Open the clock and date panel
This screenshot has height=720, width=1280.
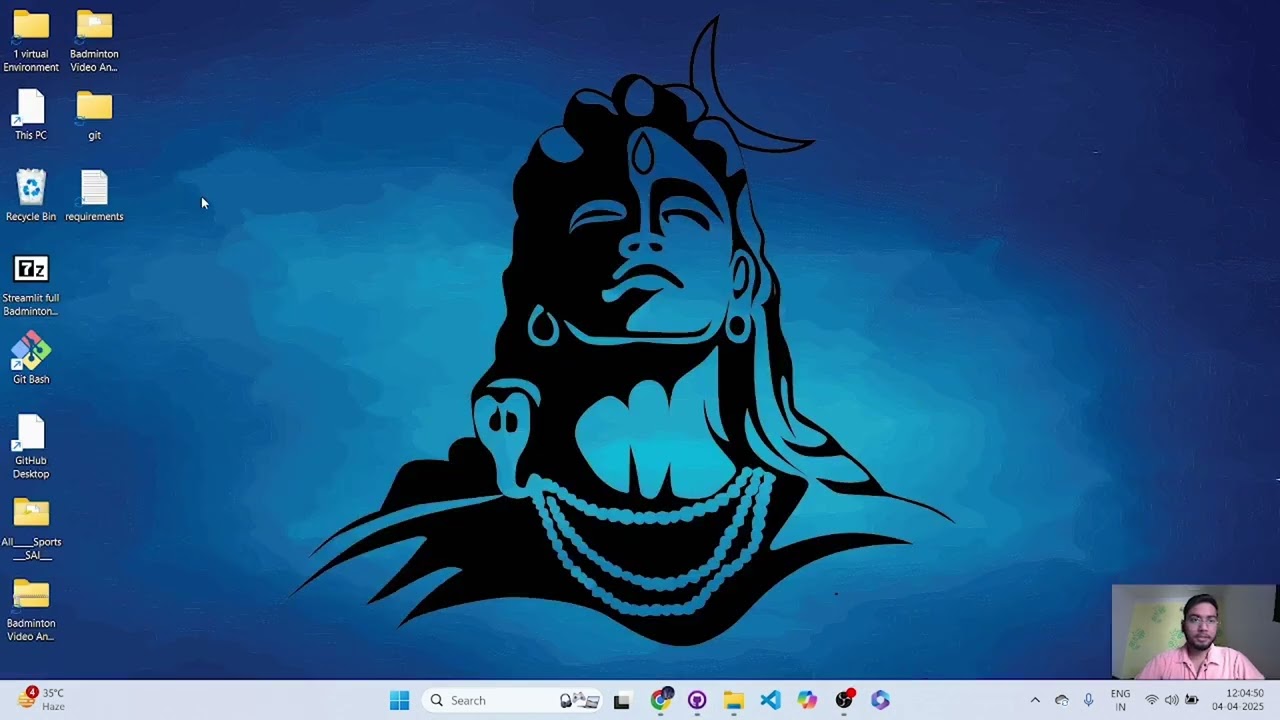[x=1238, y=700]
